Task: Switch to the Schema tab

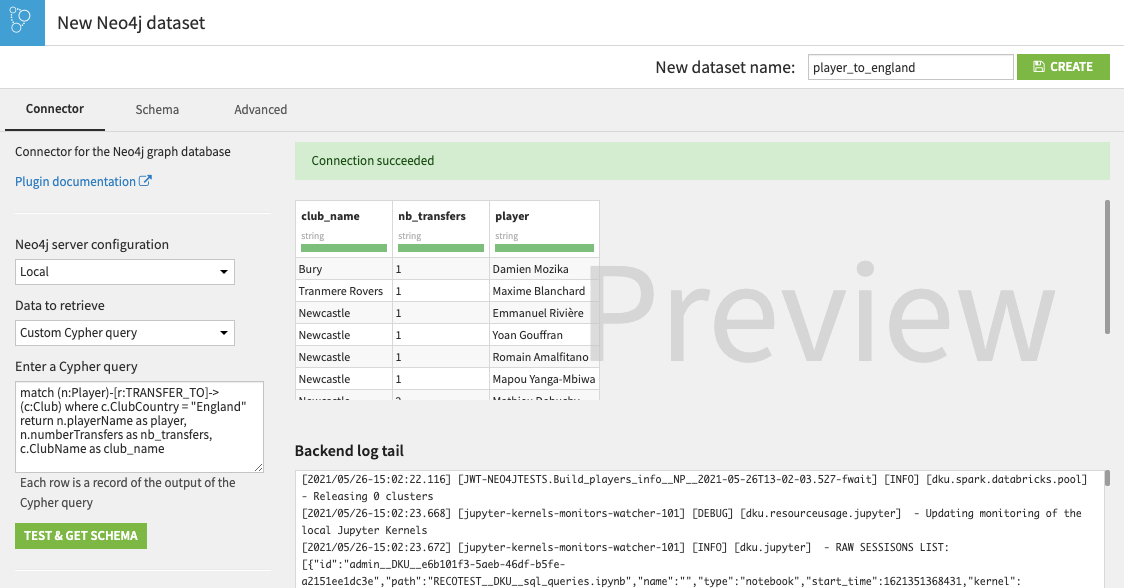Action: (157, 110)
